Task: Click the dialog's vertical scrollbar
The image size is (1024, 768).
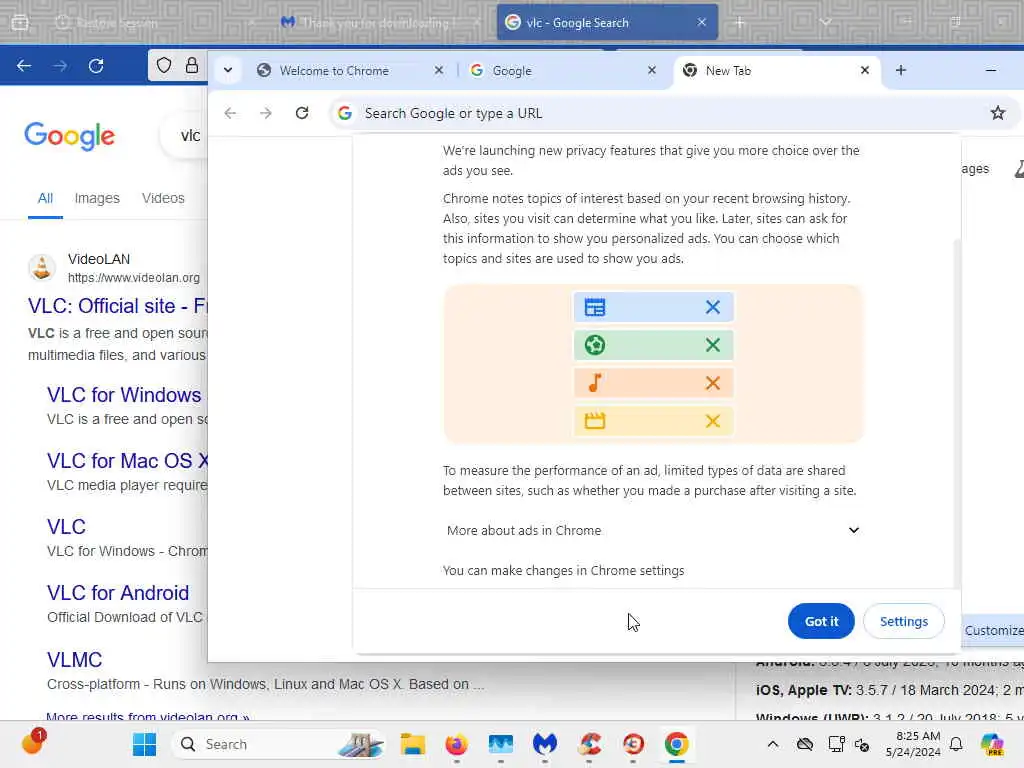Action: pos(957,413)
